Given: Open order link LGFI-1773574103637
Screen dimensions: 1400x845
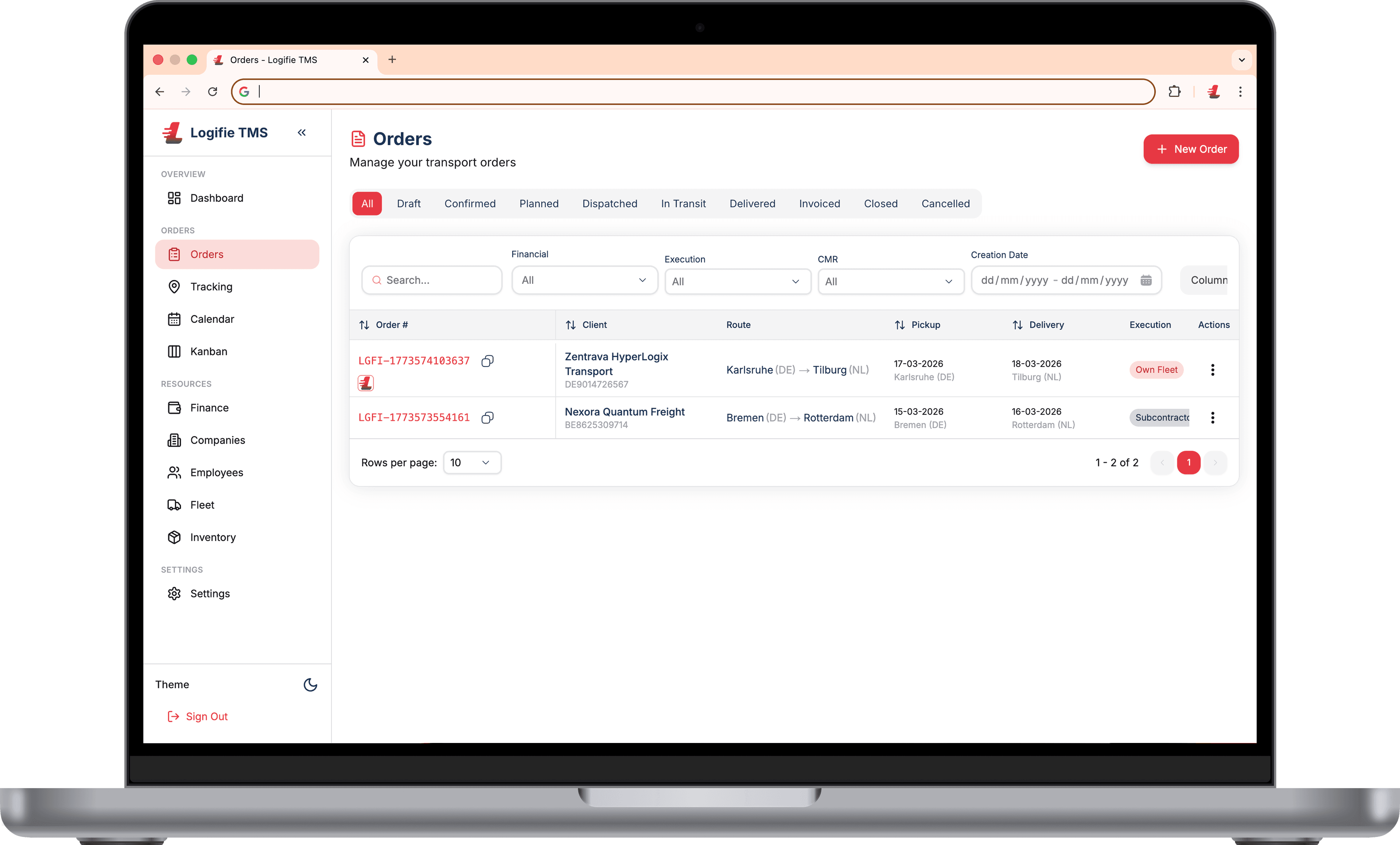Looking at the screenshot, I should pos(414,361).
